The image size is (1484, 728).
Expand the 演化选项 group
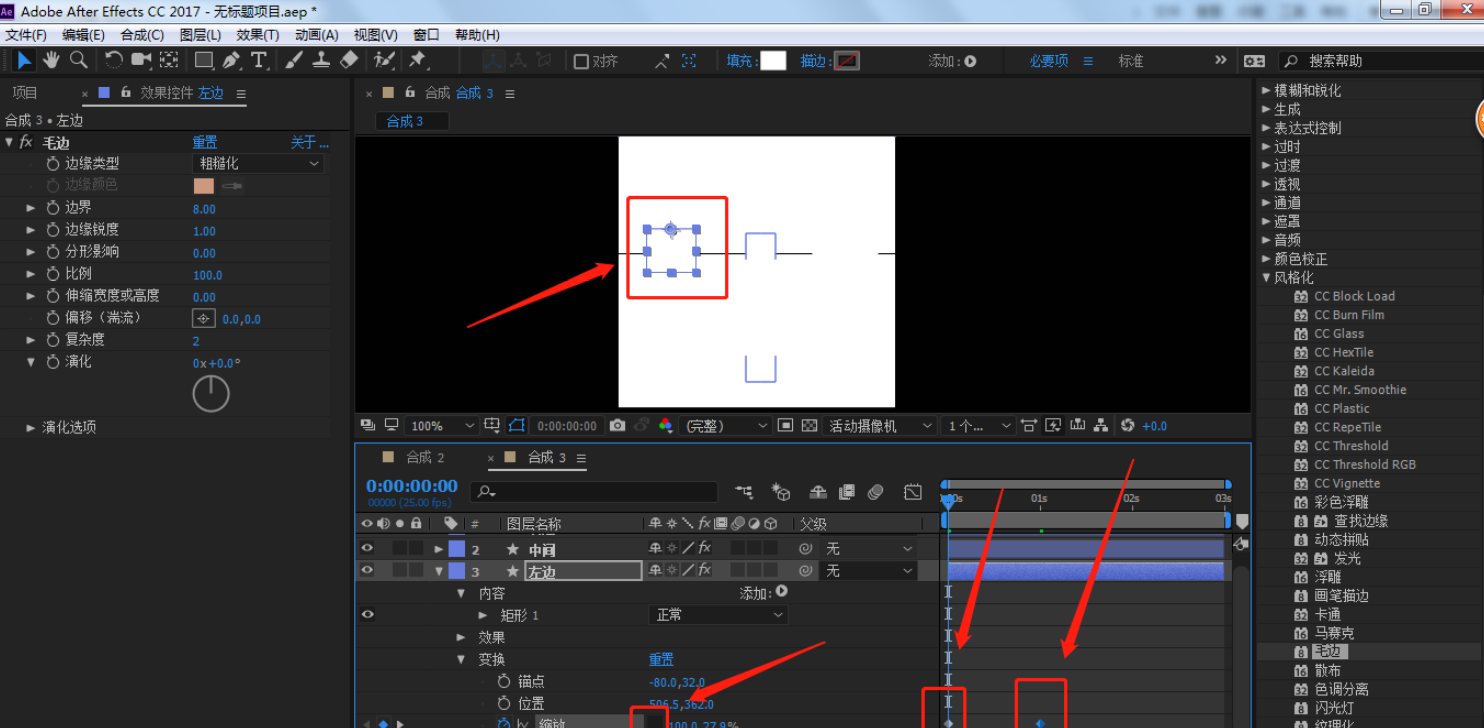coord(31,427)
